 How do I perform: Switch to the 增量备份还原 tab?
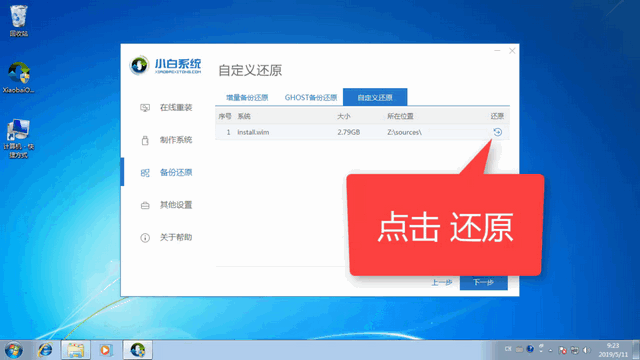point(247,98)
